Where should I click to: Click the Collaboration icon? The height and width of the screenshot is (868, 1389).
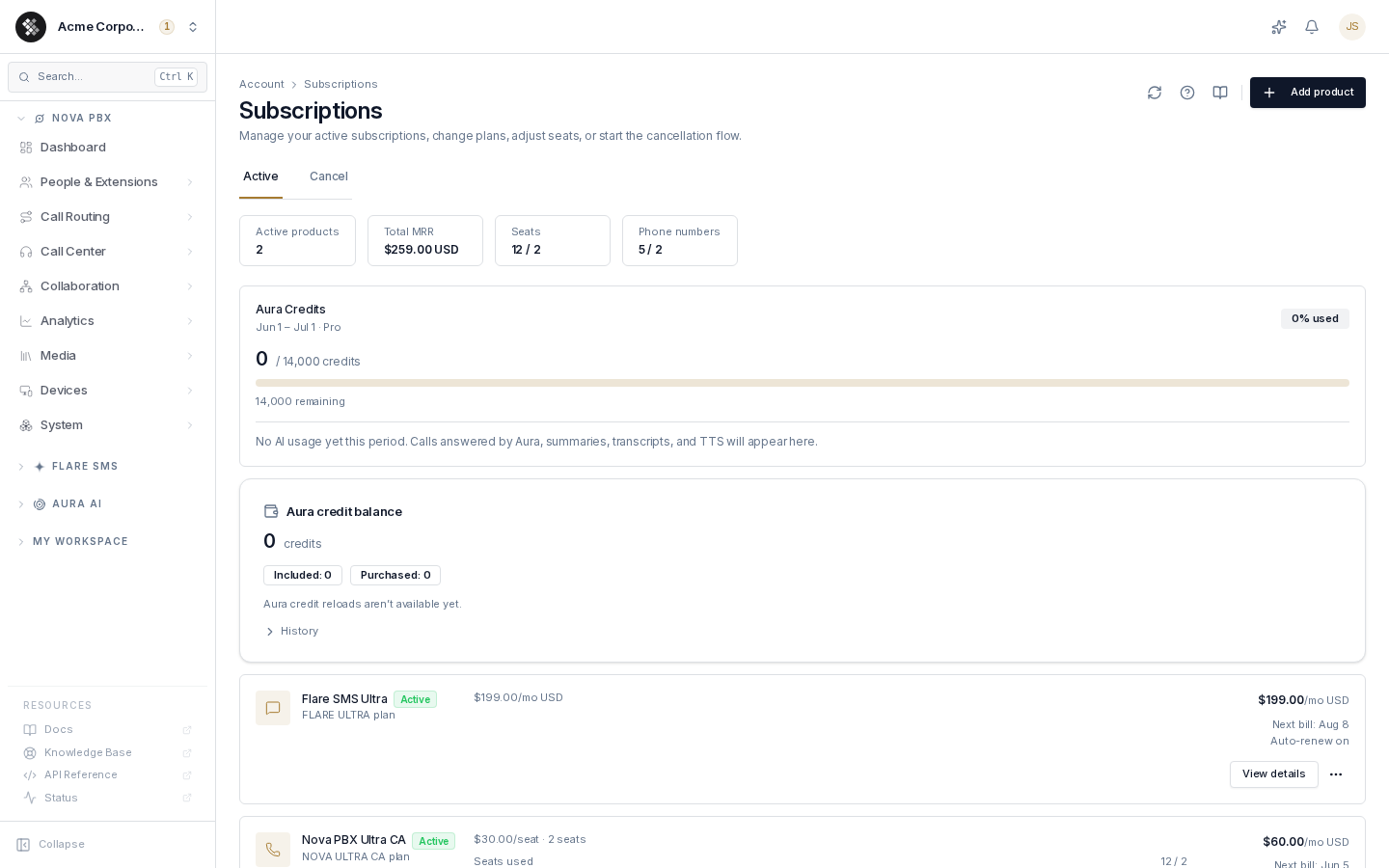click(x=26, y=286)
